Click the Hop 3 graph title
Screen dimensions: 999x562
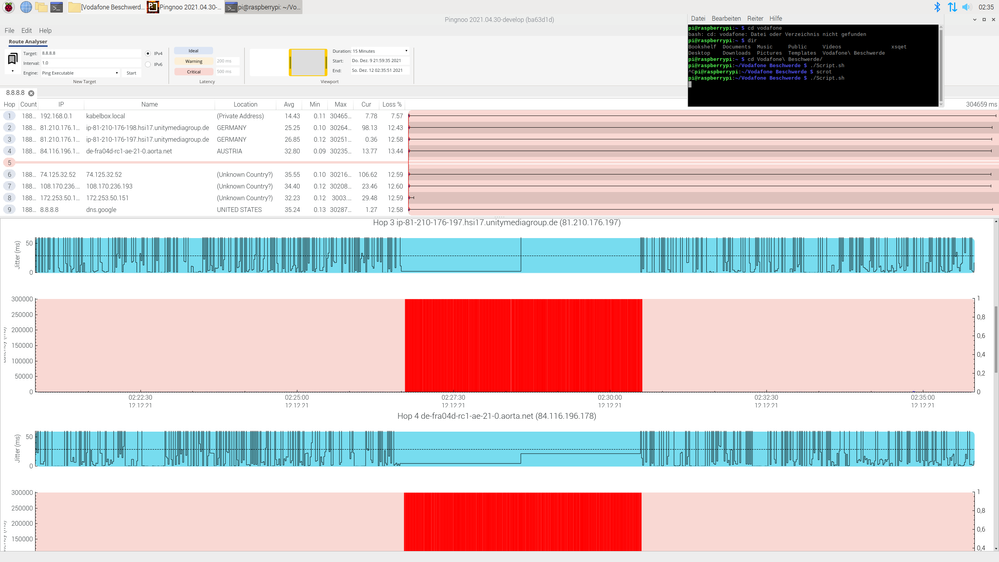496,222
